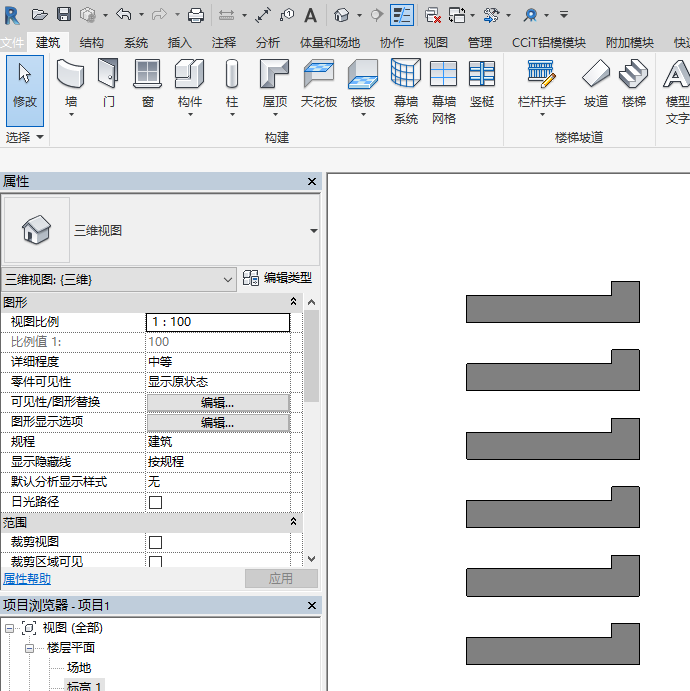Toggle the 裁剪区域可见 checkbox
Image resolution: width=690 pixels, height=691 pixels.
[x=156, y=561]
